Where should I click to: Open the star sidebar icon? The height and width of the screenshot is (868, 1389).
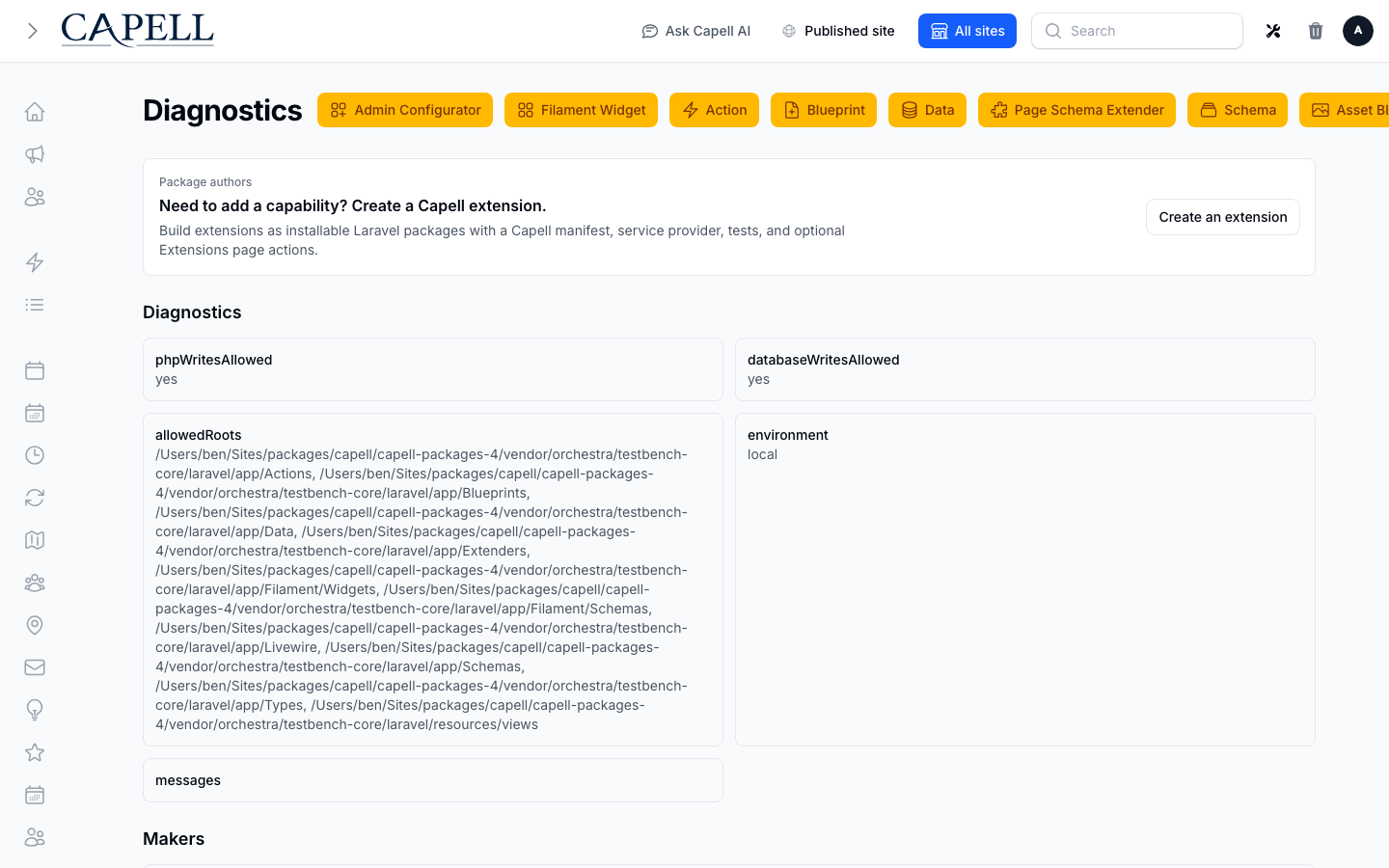tap(35, 752)
